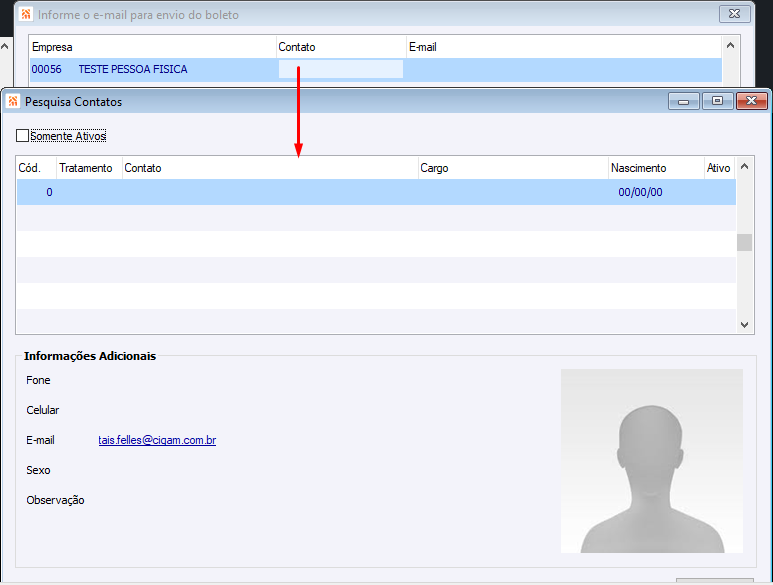Click the Tratamento column header
Image resolution: width=773 pixels, height=585 pixels.
click(89, 168)
